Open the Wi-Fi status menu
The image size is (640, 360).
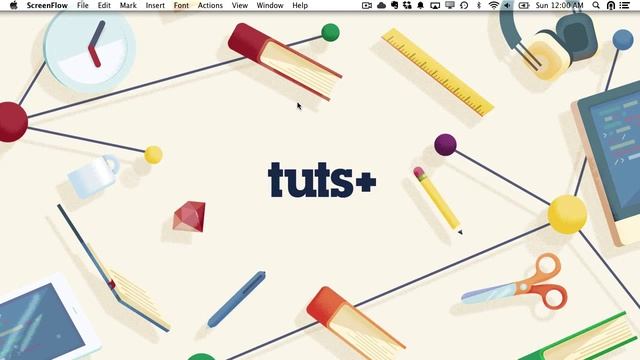click(x=493, y=5)
